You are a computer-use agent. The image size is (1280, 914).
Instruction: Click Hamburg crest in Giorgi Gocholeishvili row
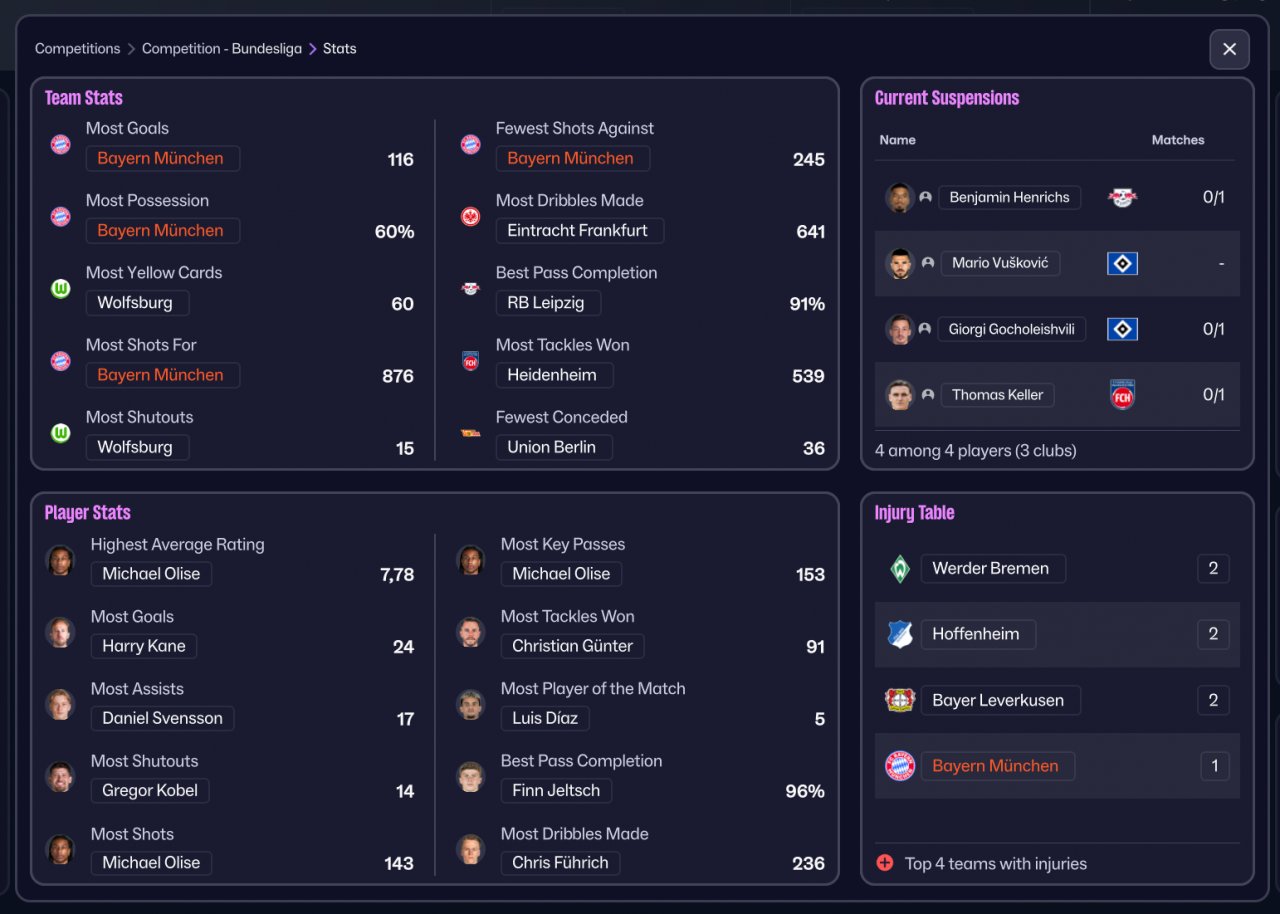[x=1123, y=329]
